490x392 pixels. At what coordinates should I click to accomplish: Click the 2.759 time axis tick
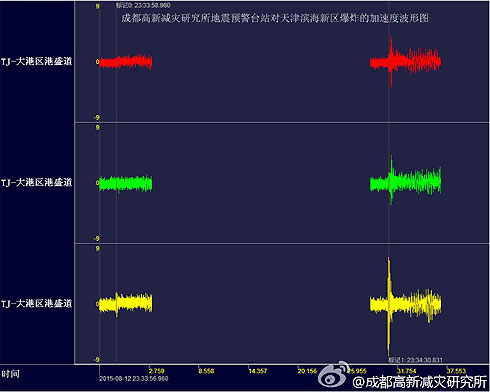click(x=157, y=371)
